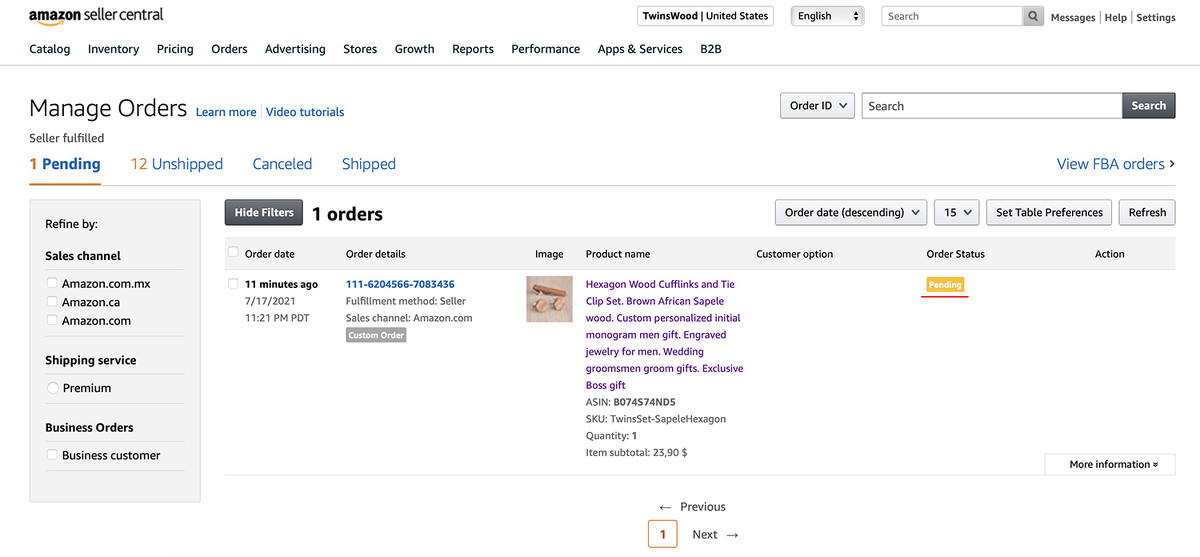Viewport: 1200px width, 557px height.
Task: Open the Advertising menu
Action: click(295, 49)
